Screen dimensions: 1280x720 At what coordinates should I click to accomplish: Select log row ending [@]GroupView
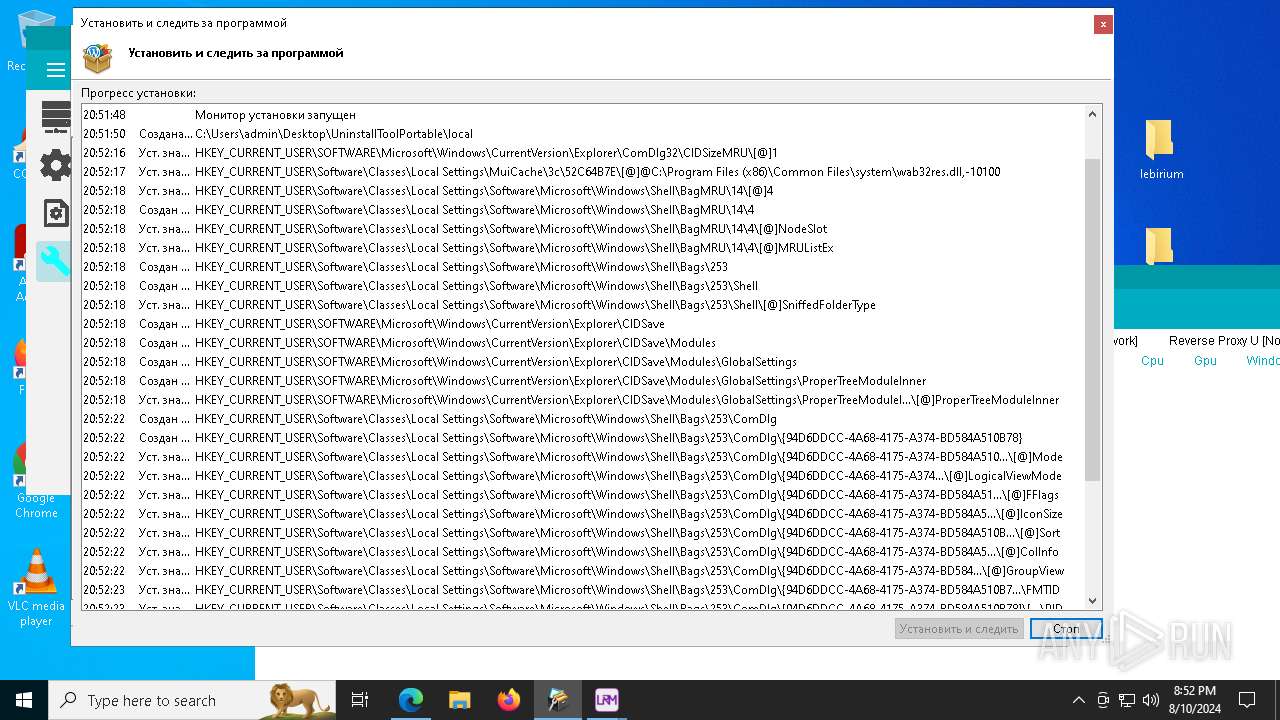[582, 571]
